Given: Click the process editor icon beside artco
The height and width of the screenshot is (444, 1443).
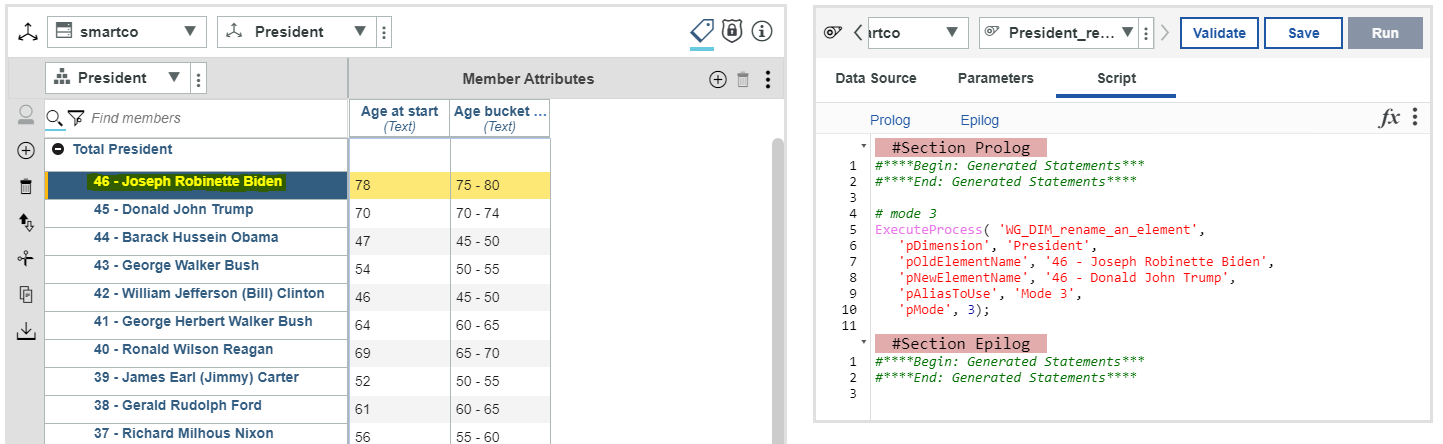Looking at the screenshot, I should 832,32.
